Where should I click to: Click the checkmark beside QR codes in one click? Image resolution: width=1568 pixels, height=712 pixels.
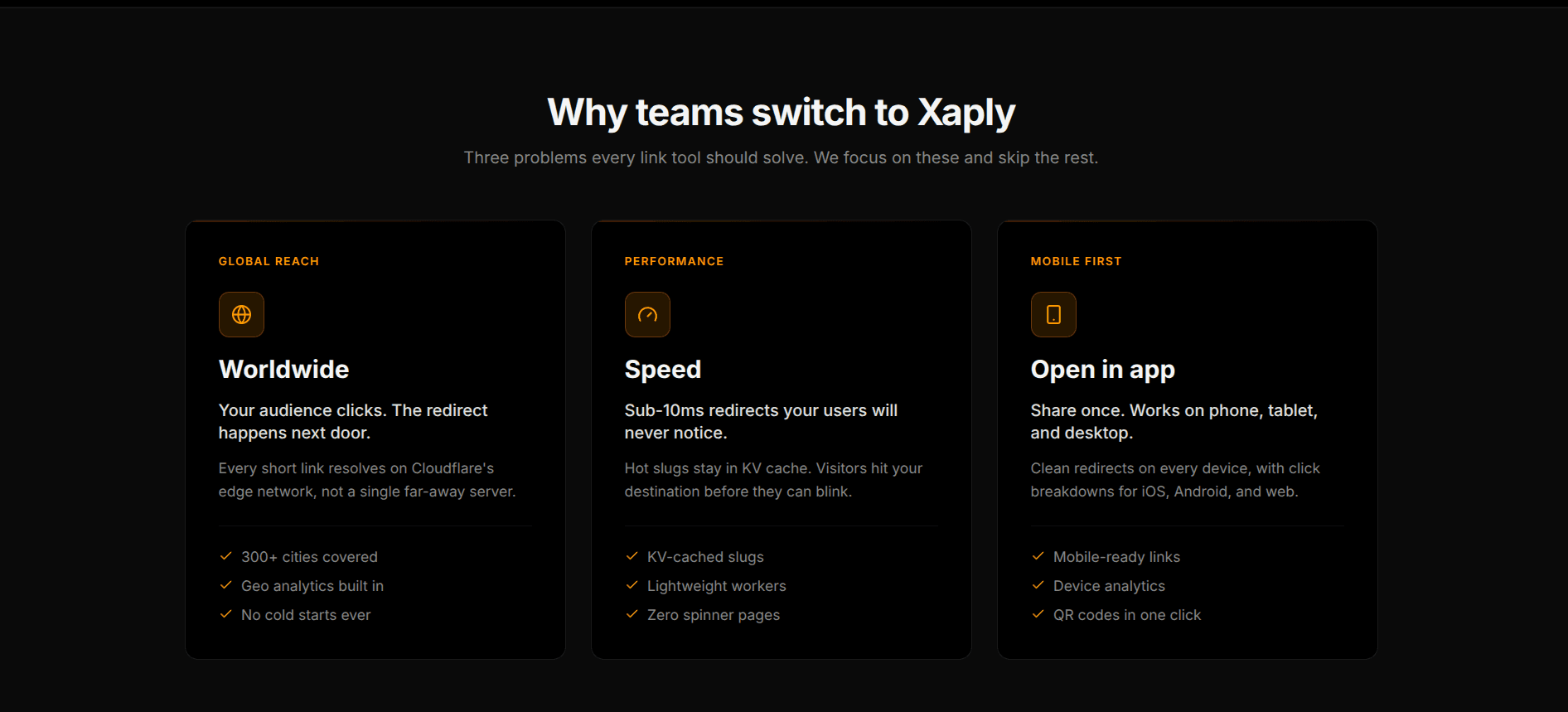tap(1038, 614)
